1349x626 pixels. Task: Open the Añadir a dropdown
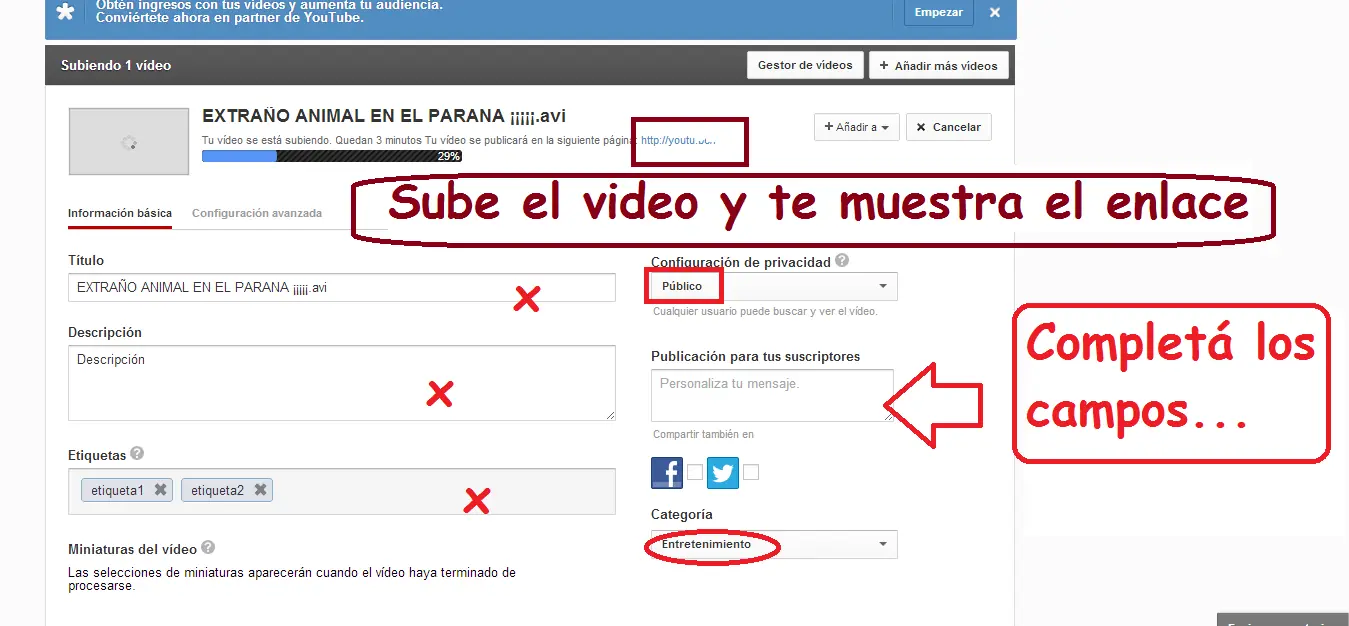pos(857,127)
